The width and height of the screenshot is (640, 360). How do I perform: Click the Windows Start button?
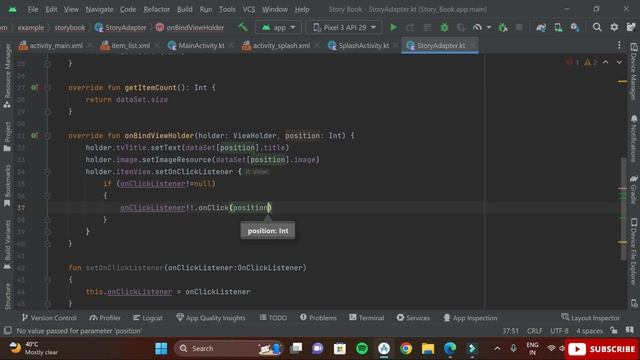(161, 349)
